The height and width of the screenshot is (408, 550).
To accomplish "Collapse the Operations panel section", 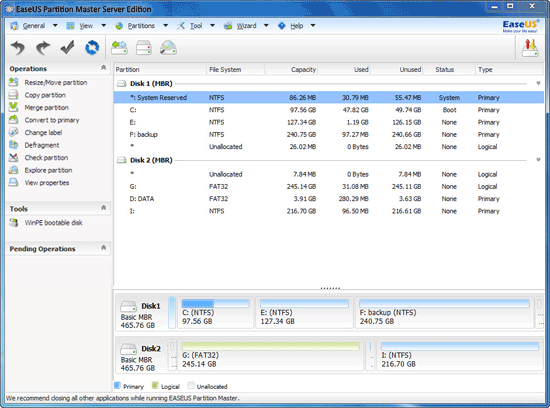I will [x=103, y=67].
